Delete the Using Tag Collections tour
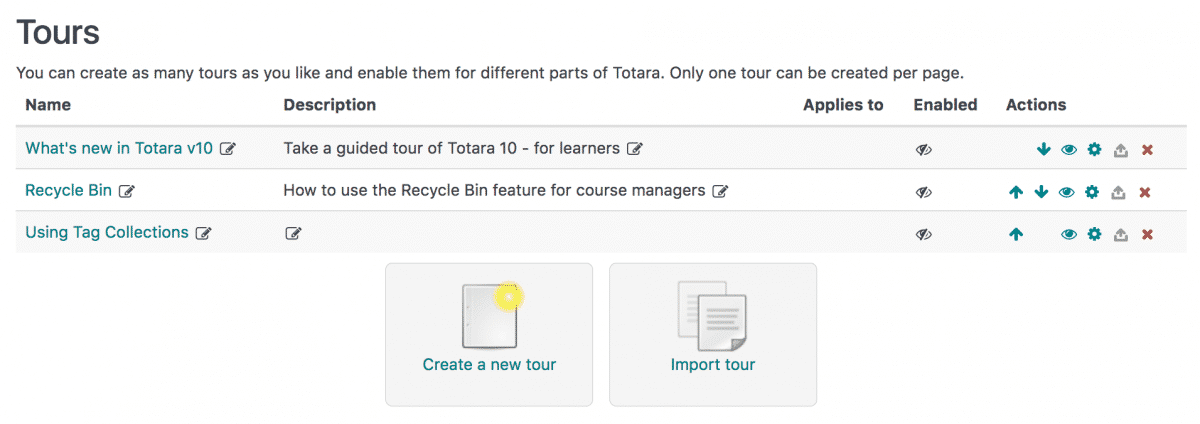 pos(1148,234)
